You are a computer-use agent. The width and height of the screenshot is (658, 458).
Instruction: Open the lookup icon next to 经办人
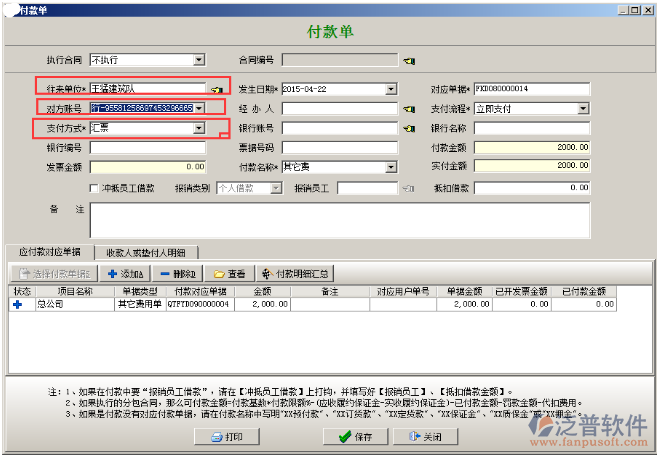408,108
